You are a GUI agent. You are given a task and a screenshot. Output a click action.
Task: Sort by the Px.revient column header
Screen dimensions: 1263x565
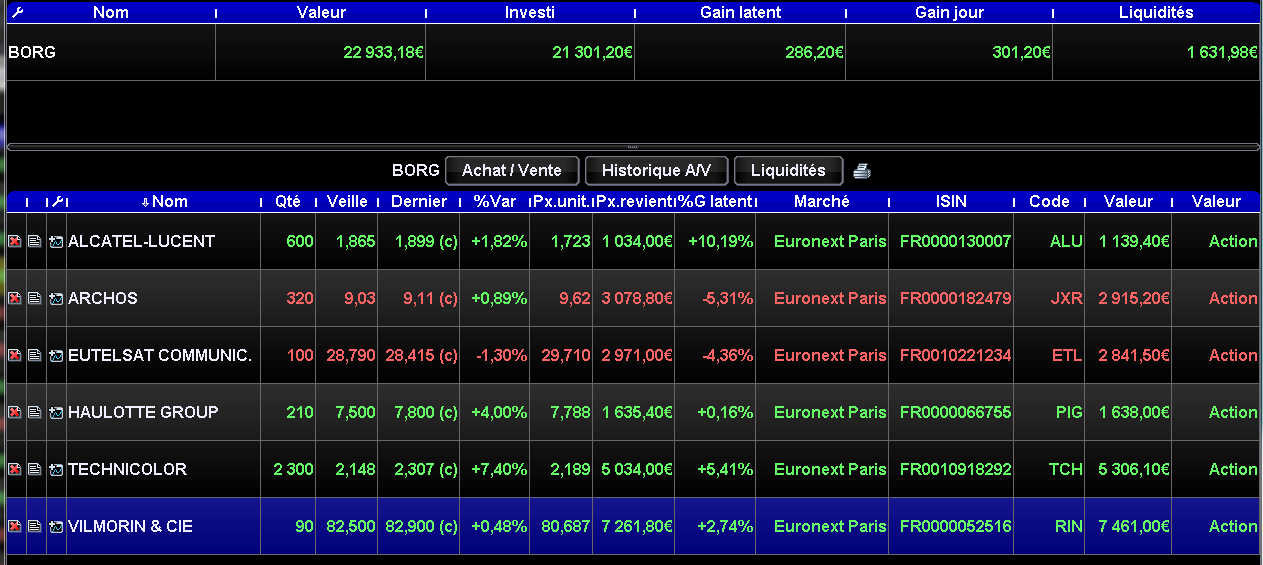point(635,202)
